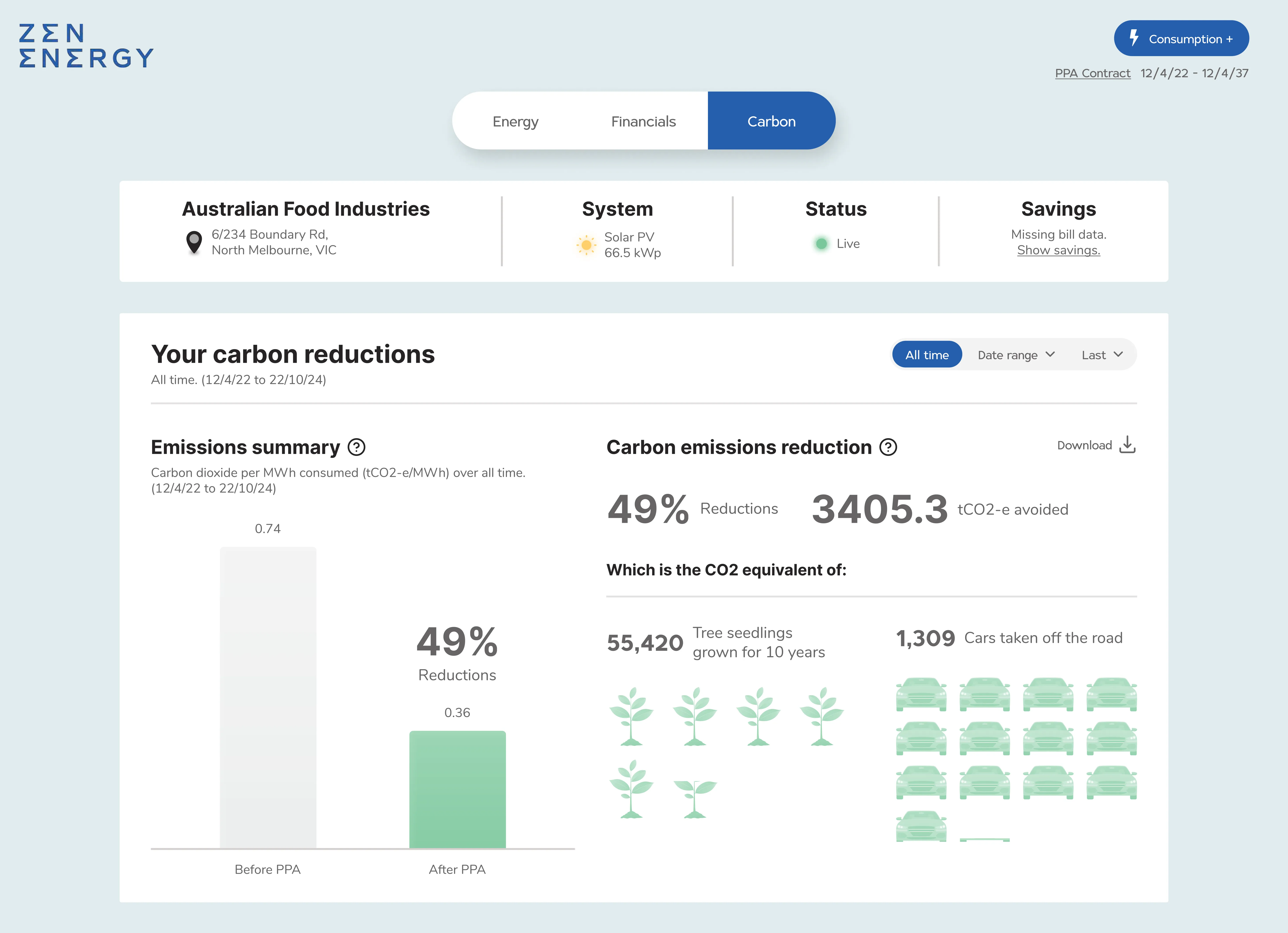Expand the Date range dropdown
The image size is (1288, 933).
(x=1016, y=355)
